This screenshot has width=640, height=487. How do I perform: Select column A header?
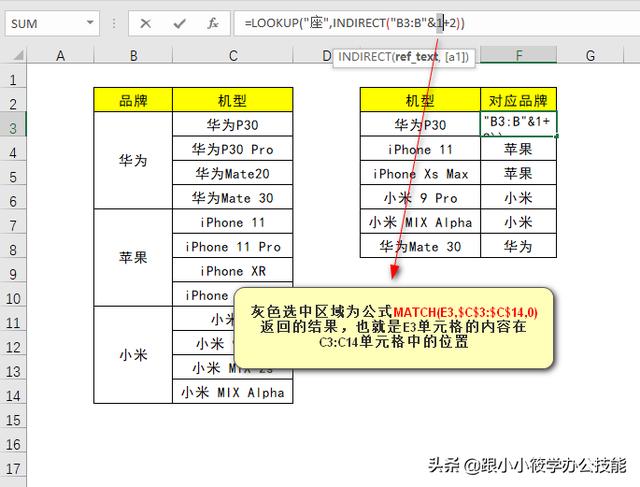coord(60,55)
